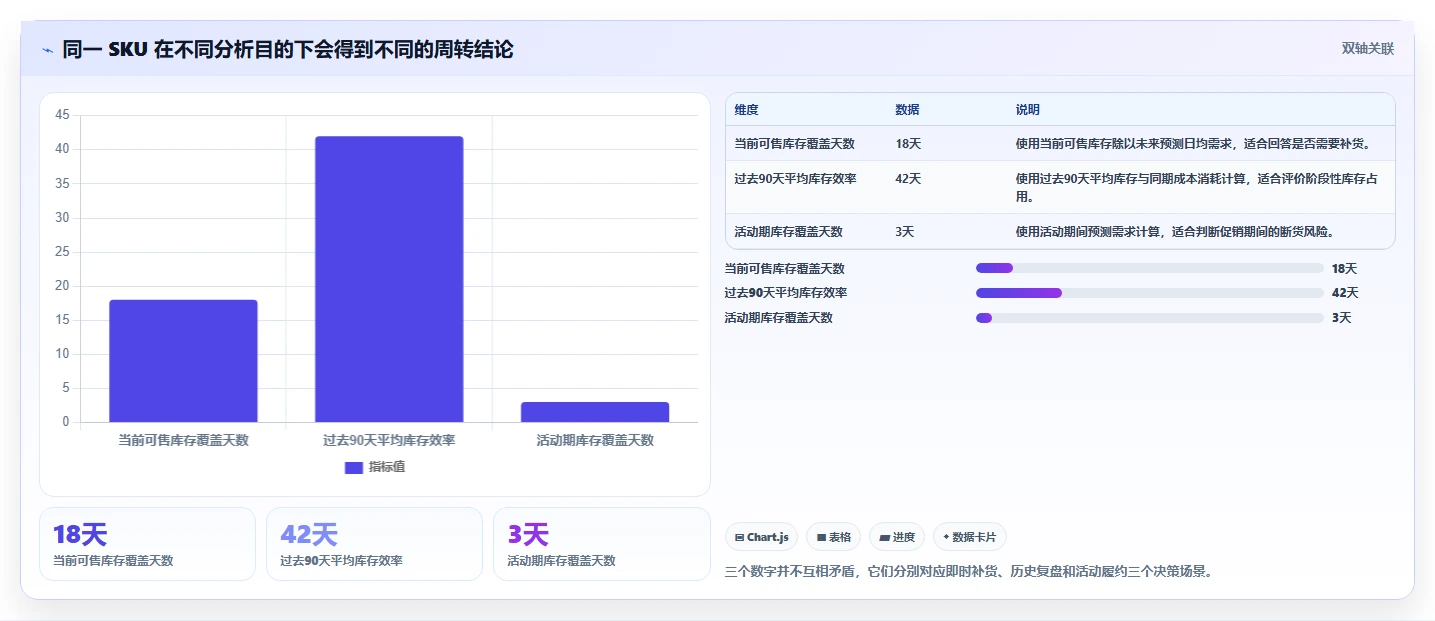Click the footer note 三个数字并不互相矛盾

tap(968, 573)
